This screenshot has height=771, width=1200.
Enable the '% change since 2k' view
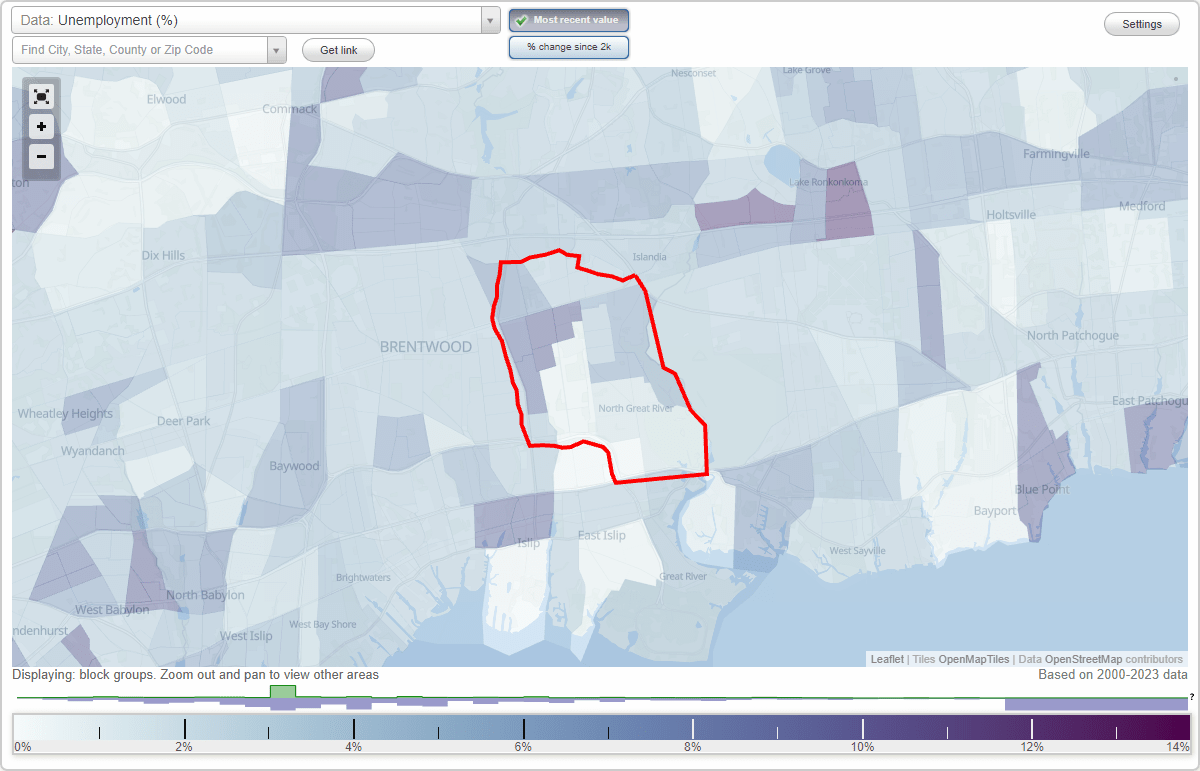(568, 46)
